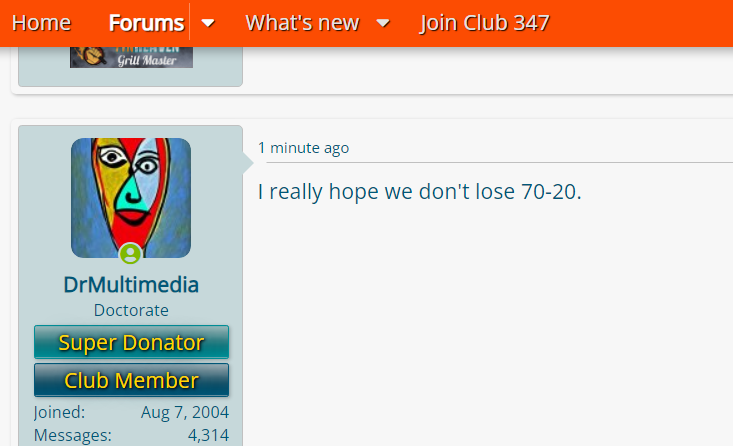Click the green online status icon

130,254
